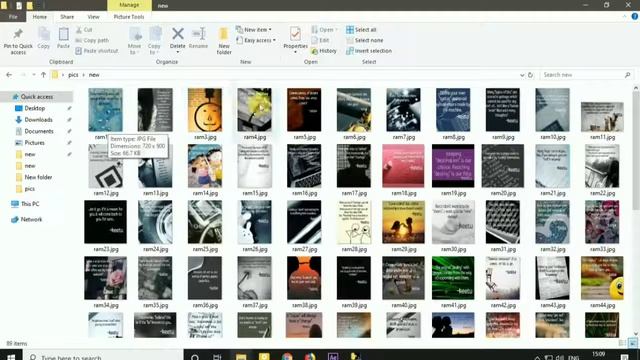
Task: Open the Windows Start button
Action: click(x=11, y=357)
